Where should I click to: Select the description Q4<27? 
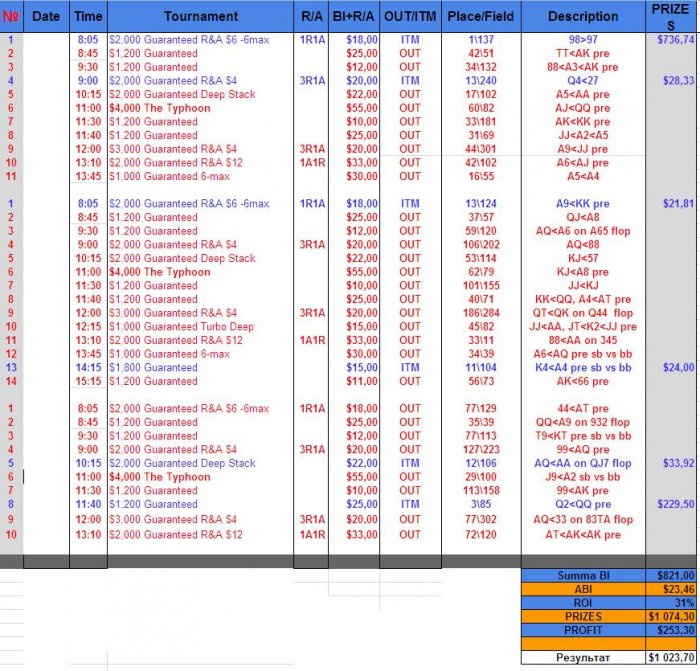(x=583, y=81)
